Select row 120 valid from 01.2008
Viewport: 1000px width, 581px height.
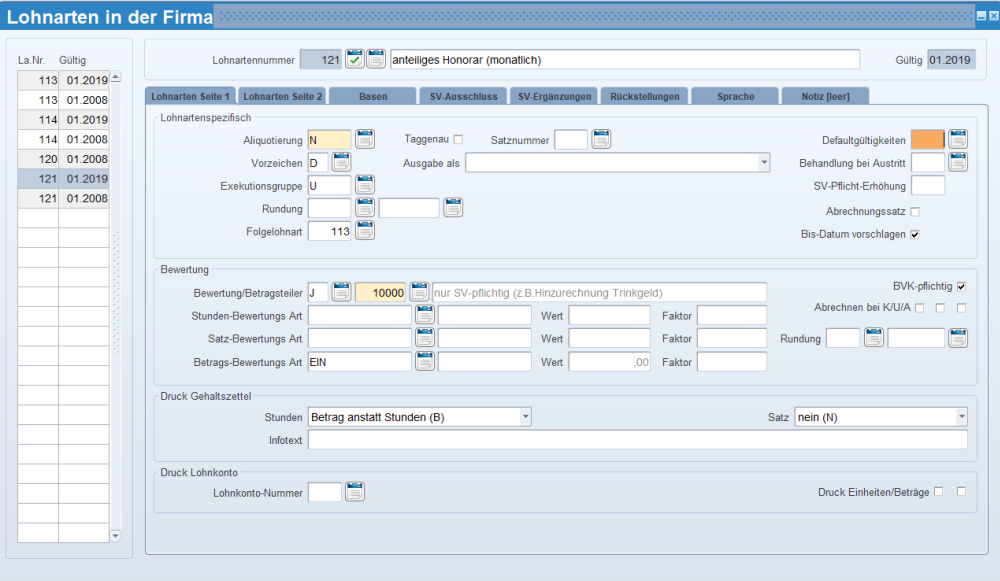coord(63,159)
